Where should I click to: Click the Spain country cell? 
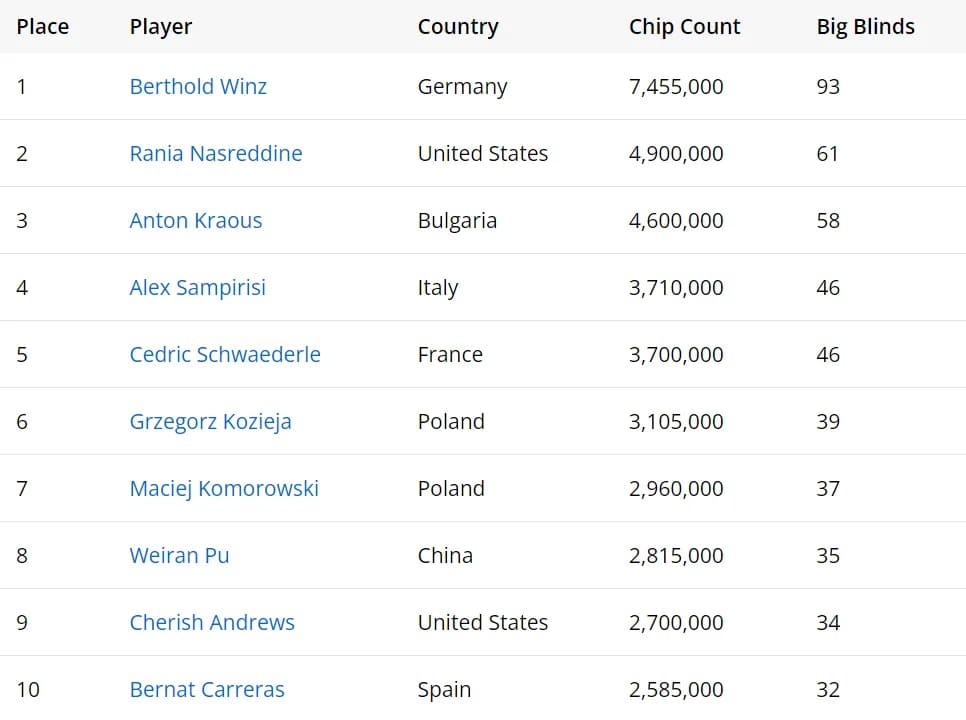pos(444,690)
